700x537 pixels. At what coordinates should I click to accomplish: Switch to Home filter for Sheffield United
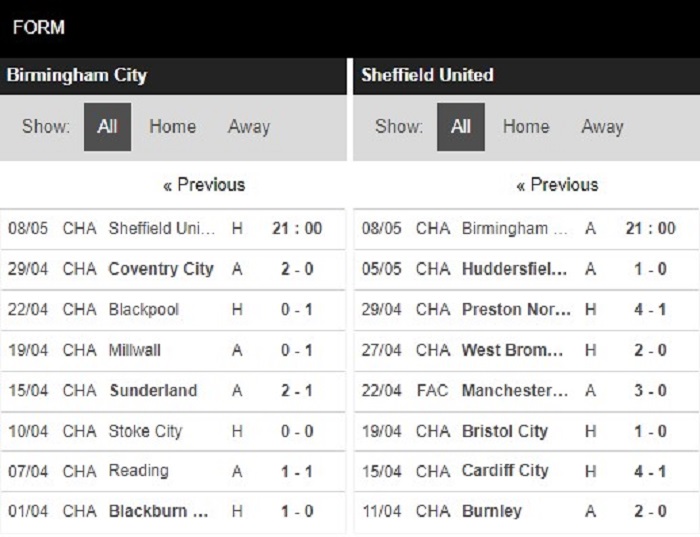526,127
